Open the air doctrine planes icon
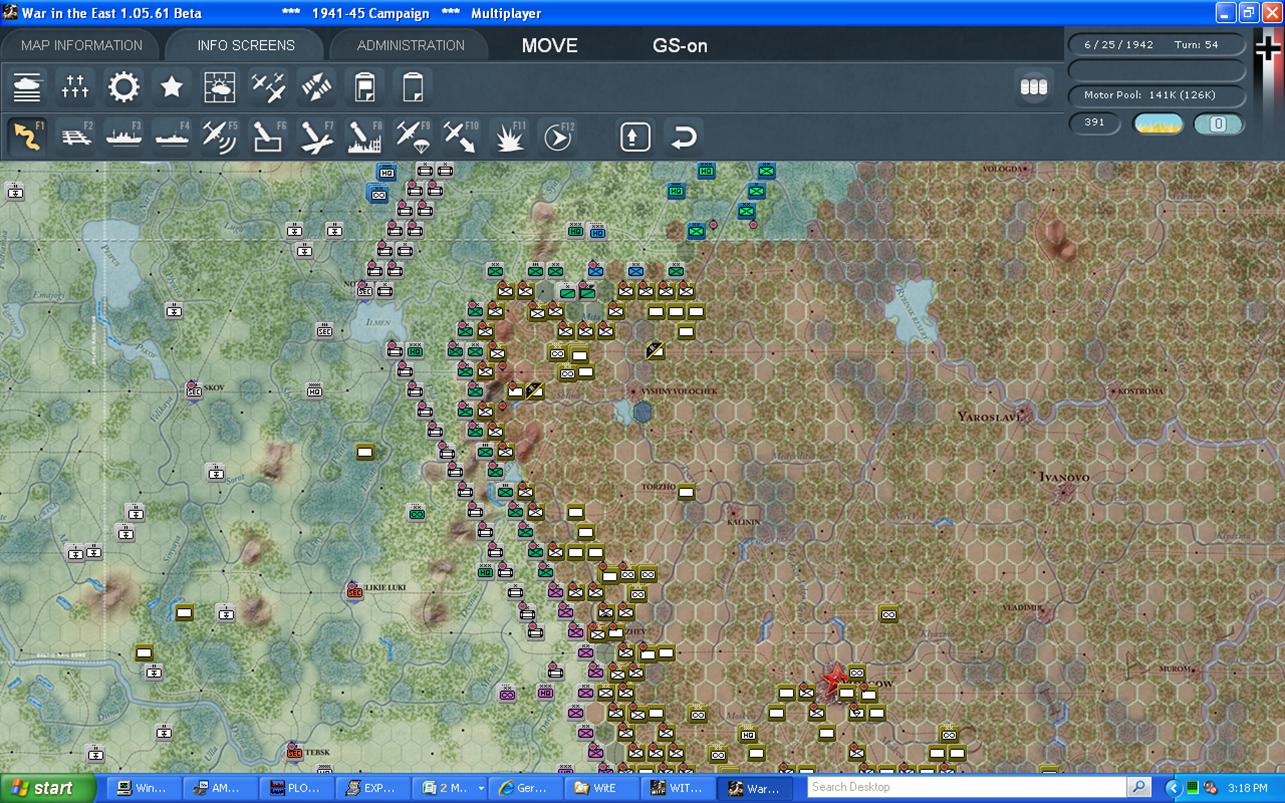This screenshot has height=803, width=1285. point(268,87)
